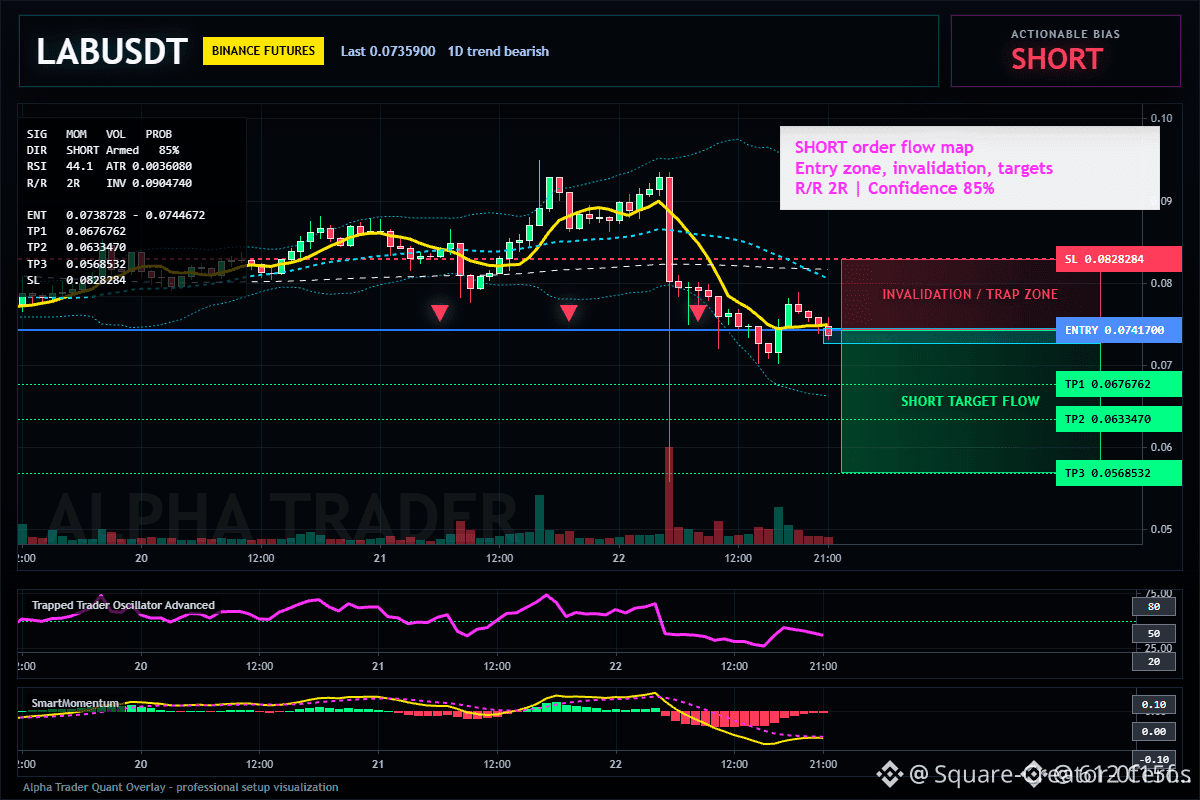Click the large red SHORT bias text
Image resolution: width=1200 pixels, height=800 pixels.
(x=1056, y=59)
